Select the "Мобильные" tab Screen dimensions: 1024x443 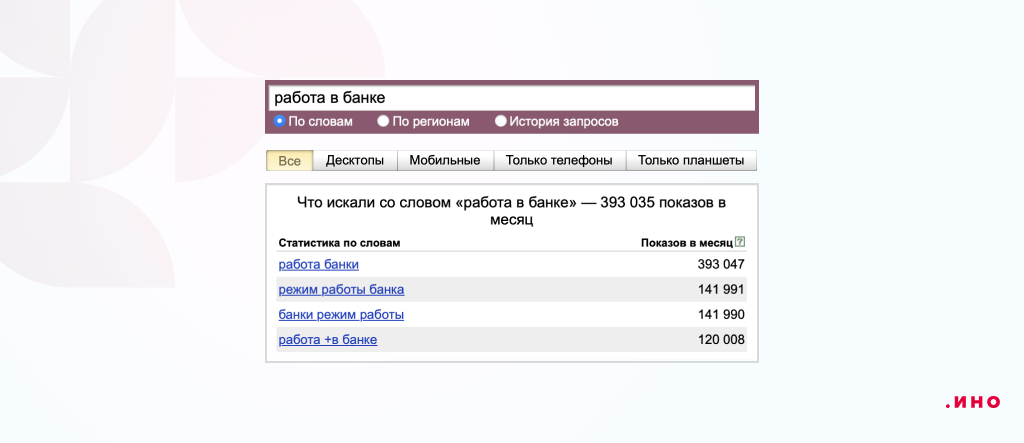[x=445, y=161]
